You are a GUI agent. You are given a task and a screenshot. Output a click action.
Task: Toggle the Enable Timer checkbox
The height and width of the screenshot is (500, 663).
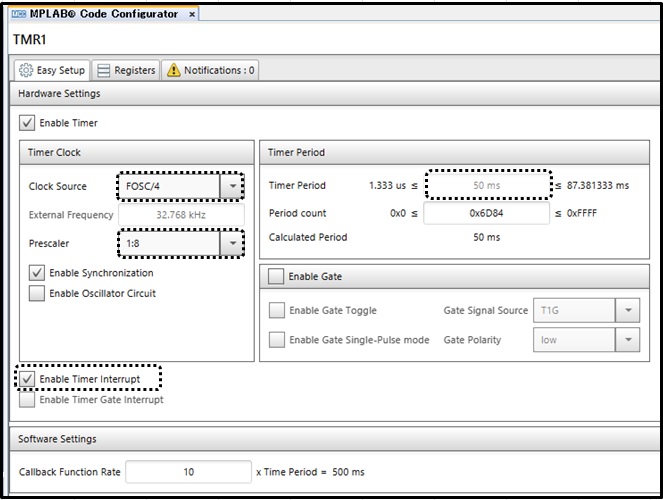tap(27, 123)
